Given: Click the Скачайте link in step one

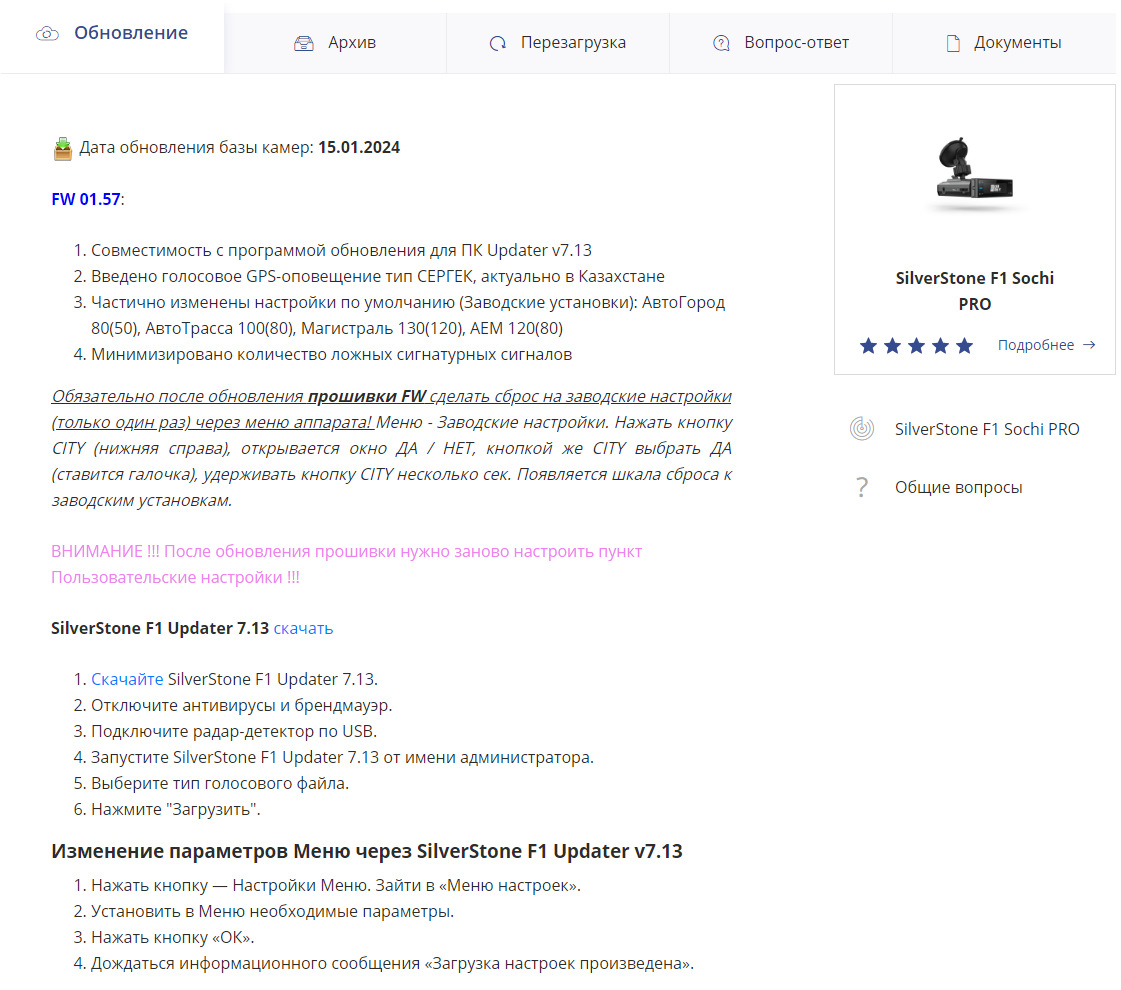Looking at the screenshot, I should pos(127,679).
